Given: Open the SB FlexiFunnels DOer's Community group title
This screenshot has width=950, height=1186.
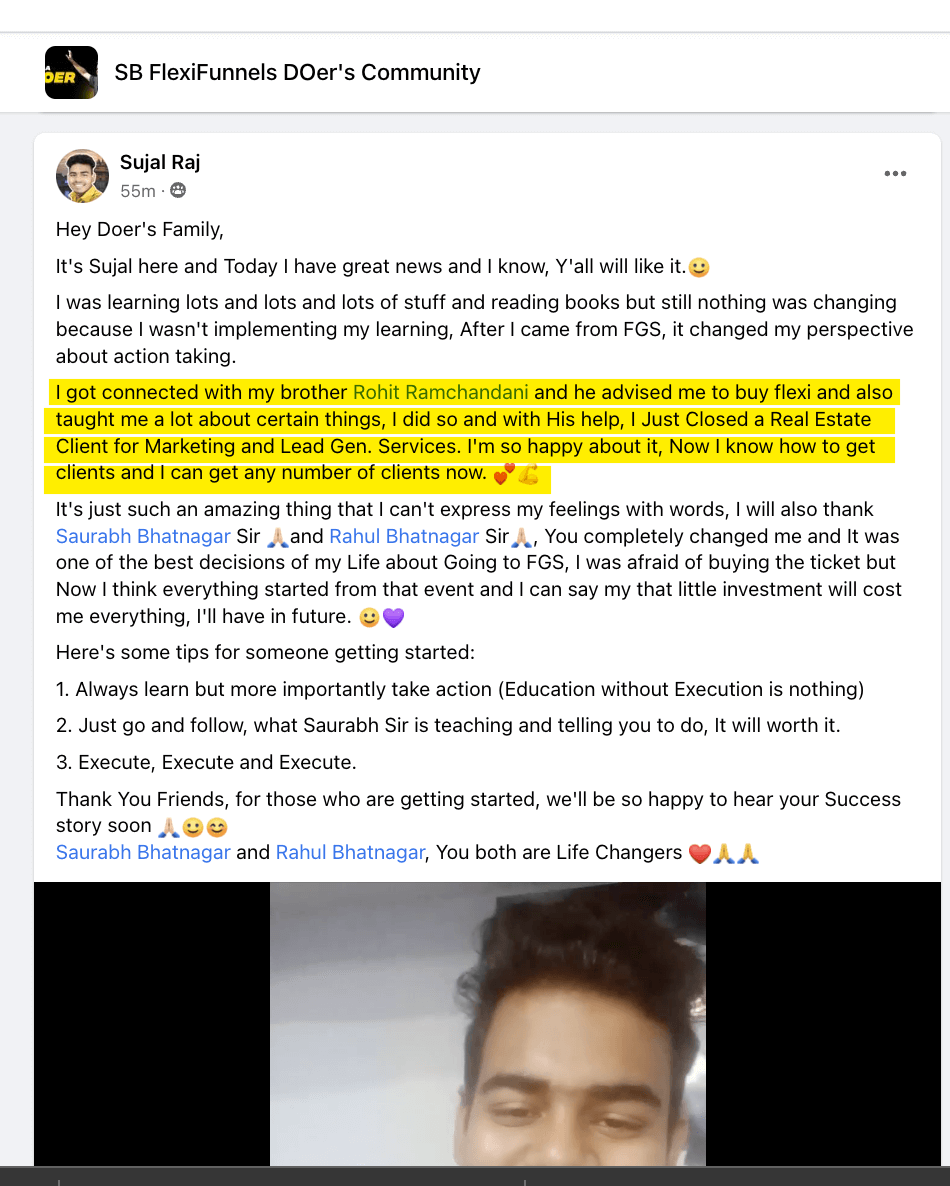Looking at the screenshot, I should [x=297, y=73].
